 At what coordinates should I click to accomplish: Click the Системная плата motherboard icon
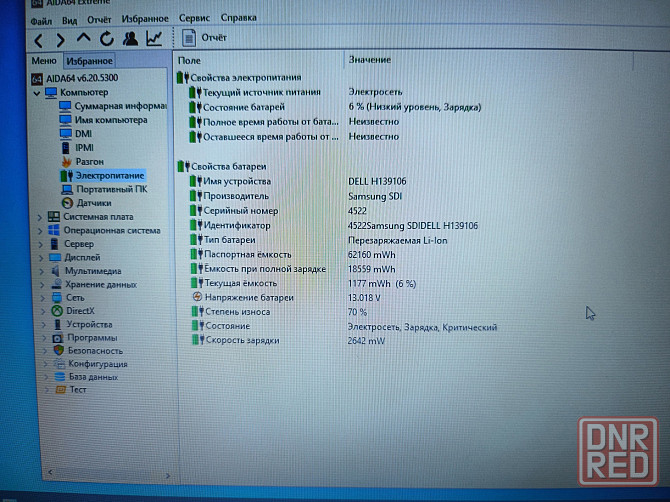point(54,217)
